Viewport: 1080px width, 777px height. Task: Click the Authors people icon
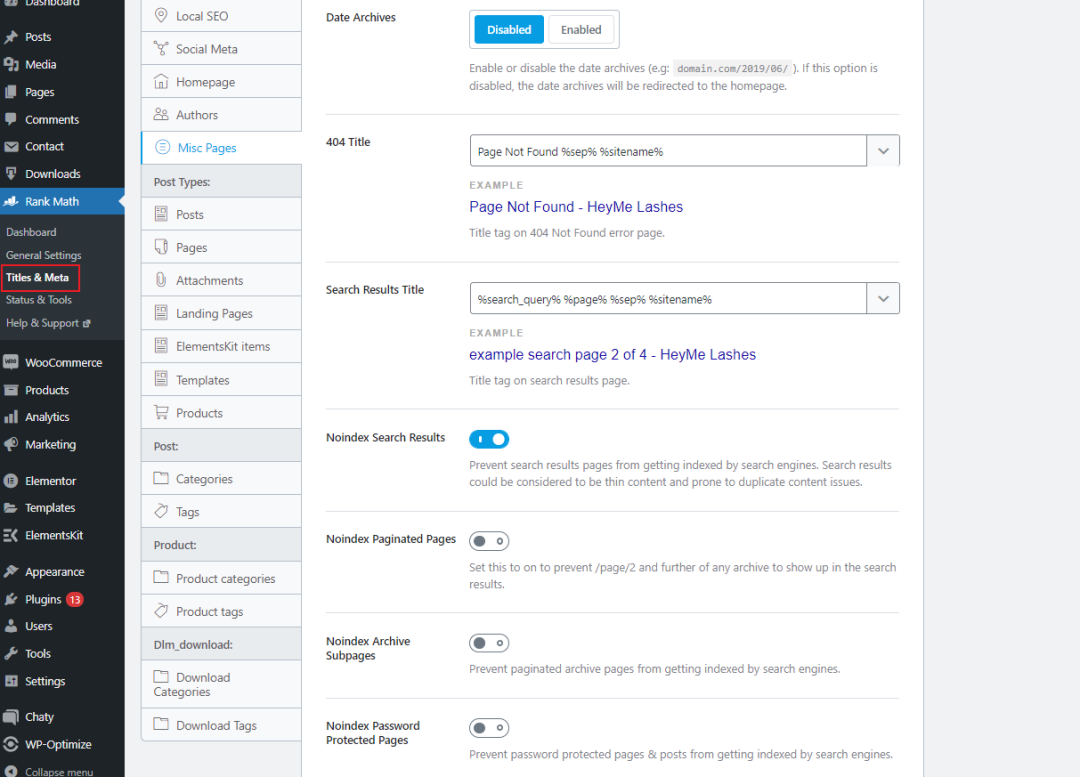(161, 115)
